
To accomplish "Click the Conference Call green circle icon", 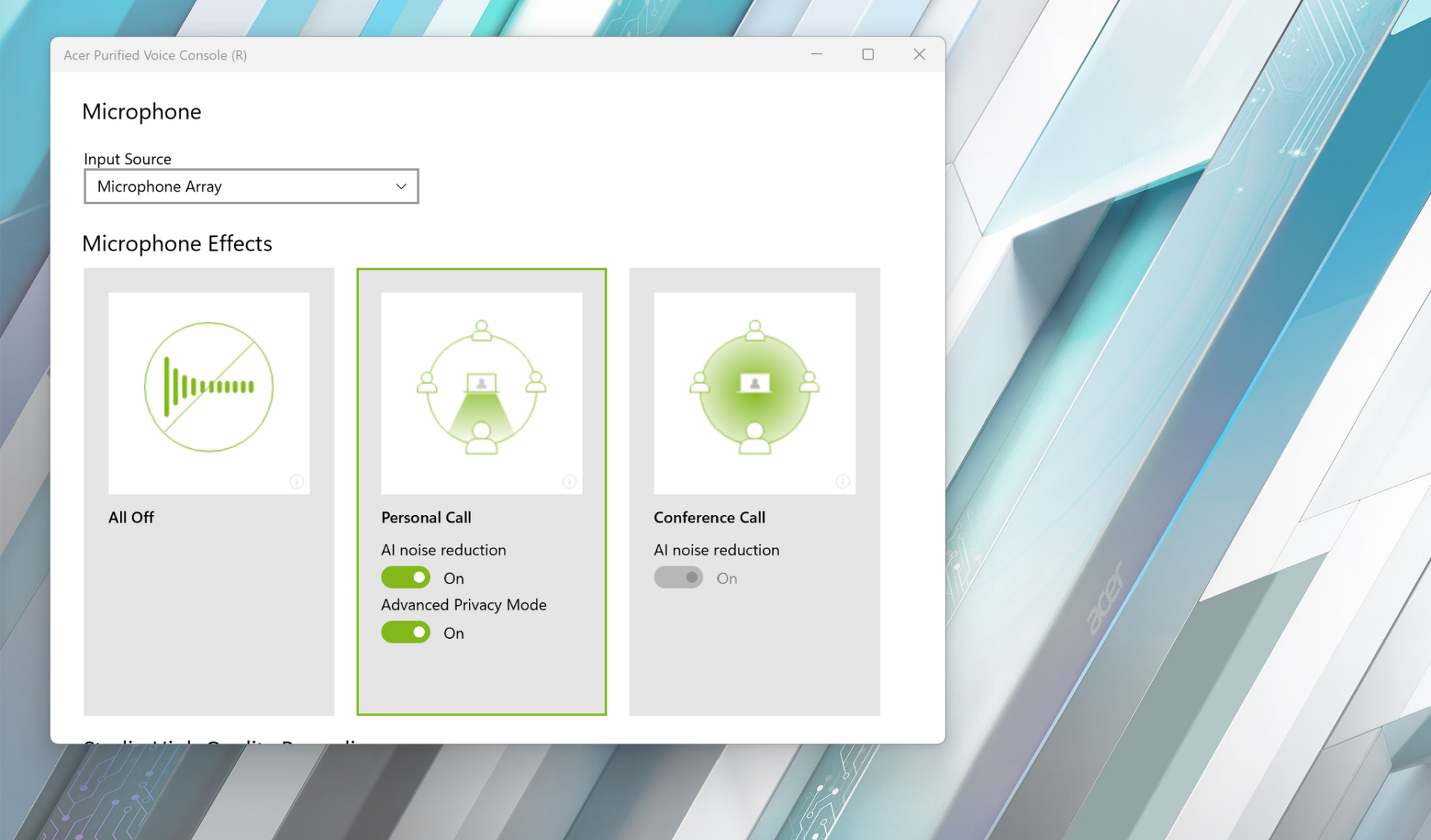I will point(754,387).
